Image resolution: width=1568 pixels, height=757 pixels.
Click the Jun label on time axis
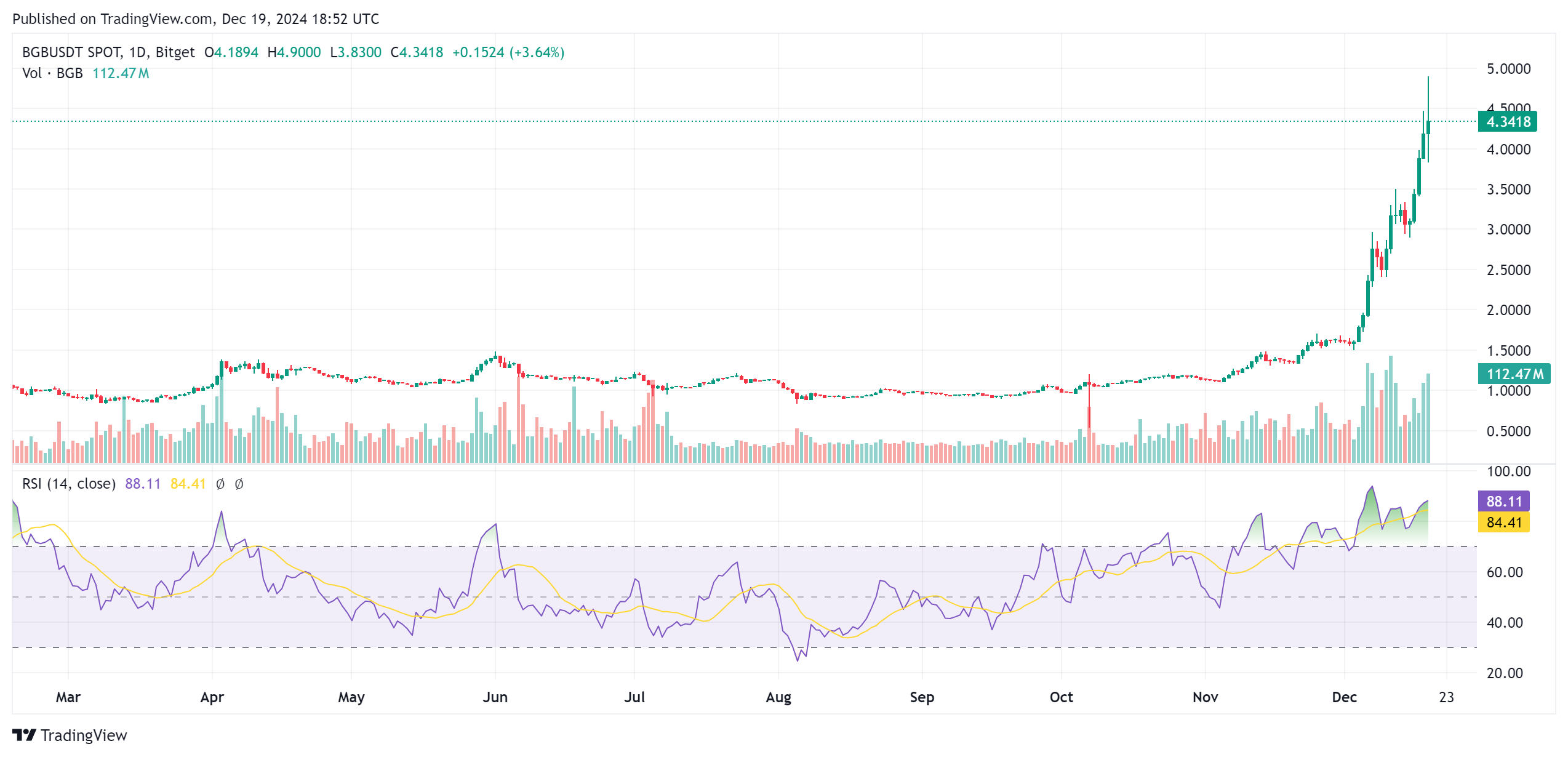pyautogui.click(x=495, y=697)
